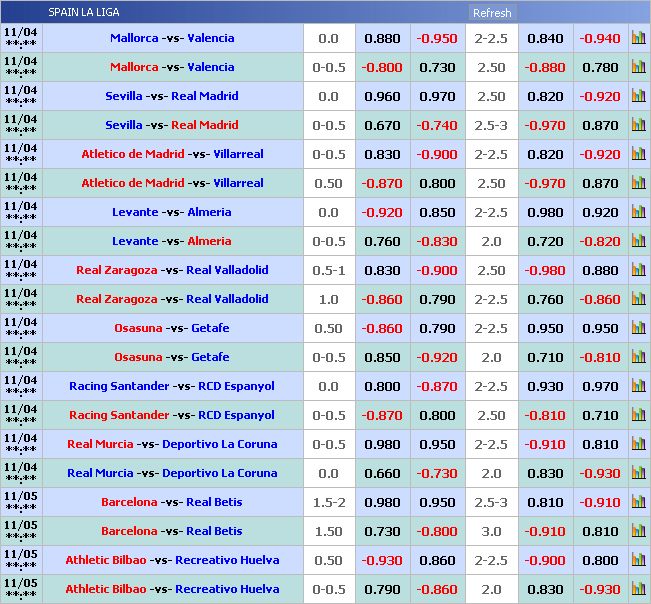
Task: Open chart icon for Real Murcia 0.0 handicap row
Action: (638, 473)
